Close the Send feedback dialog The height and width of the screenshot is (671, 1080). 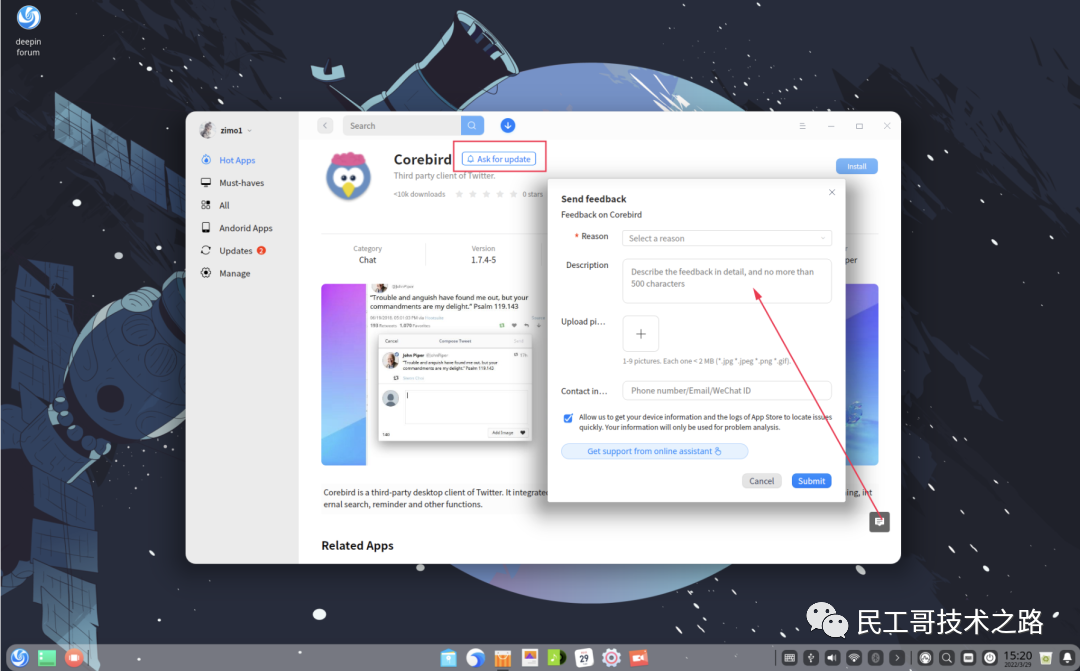point(831,192)
